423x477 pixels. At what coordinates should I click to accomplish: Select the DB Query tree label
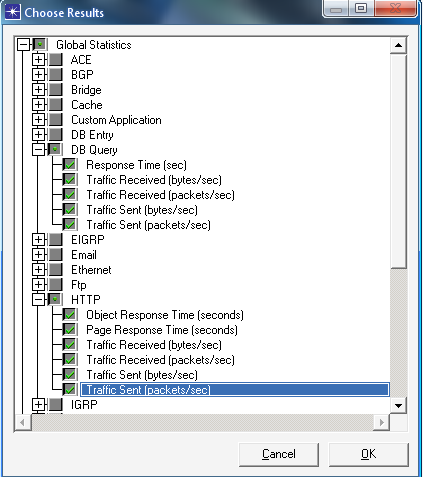(x=94, y=150)
